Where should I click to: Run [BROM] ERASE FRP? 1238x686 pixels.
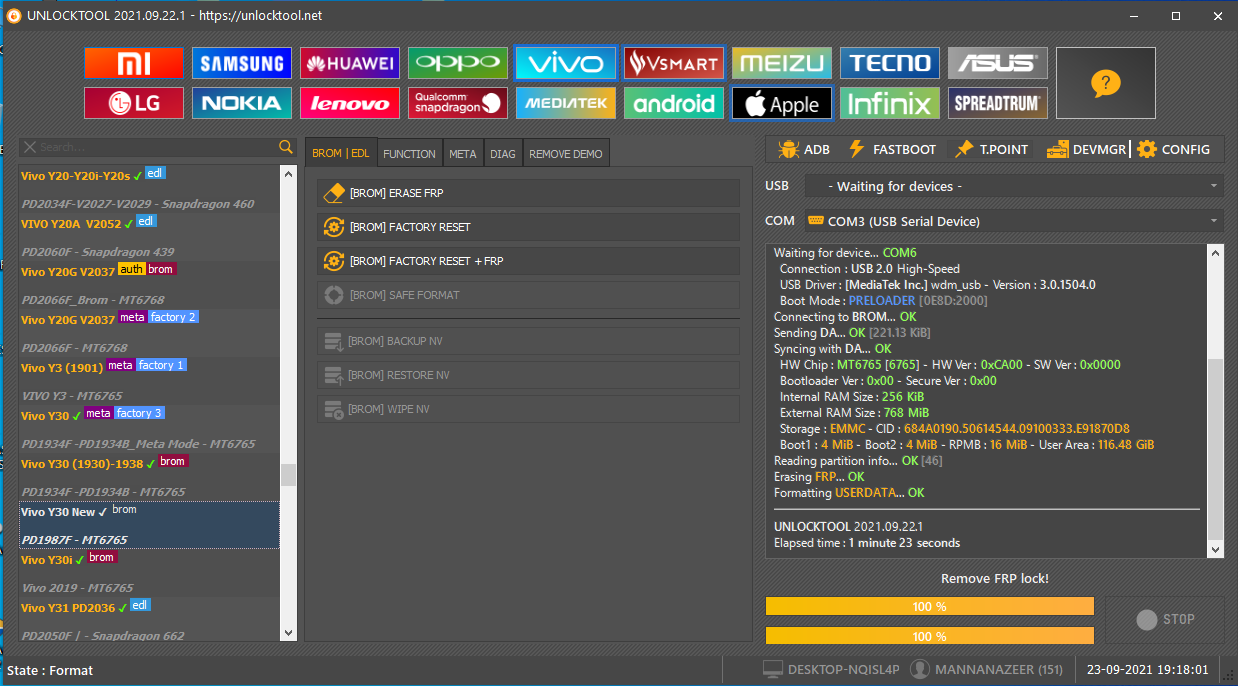(528, 193)
